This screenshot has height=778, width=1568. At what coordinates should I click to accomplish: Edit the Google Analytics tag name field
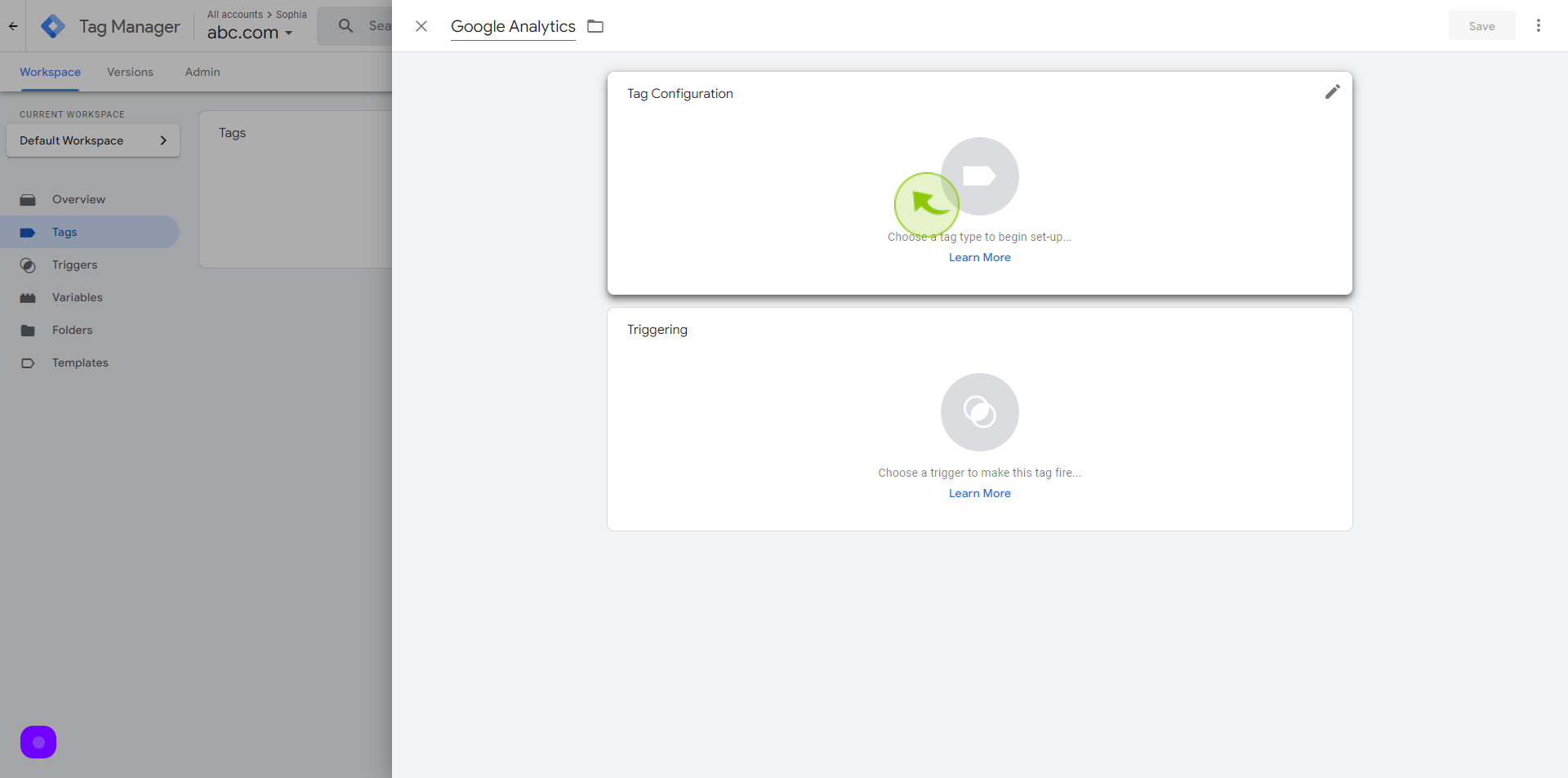point(513,26)
